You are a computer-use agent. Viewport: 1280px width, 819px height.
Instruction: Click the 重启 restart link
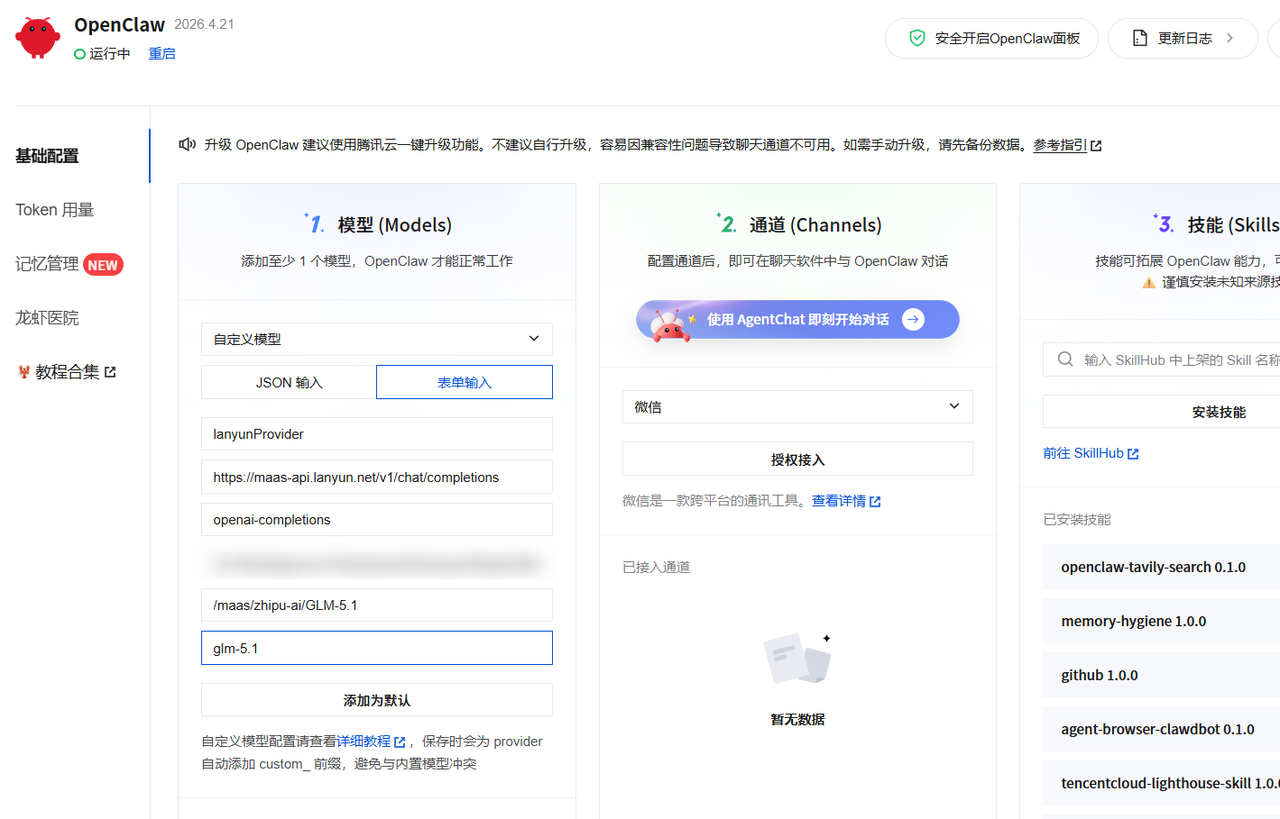pyautogui.click(x=162, y=54)
